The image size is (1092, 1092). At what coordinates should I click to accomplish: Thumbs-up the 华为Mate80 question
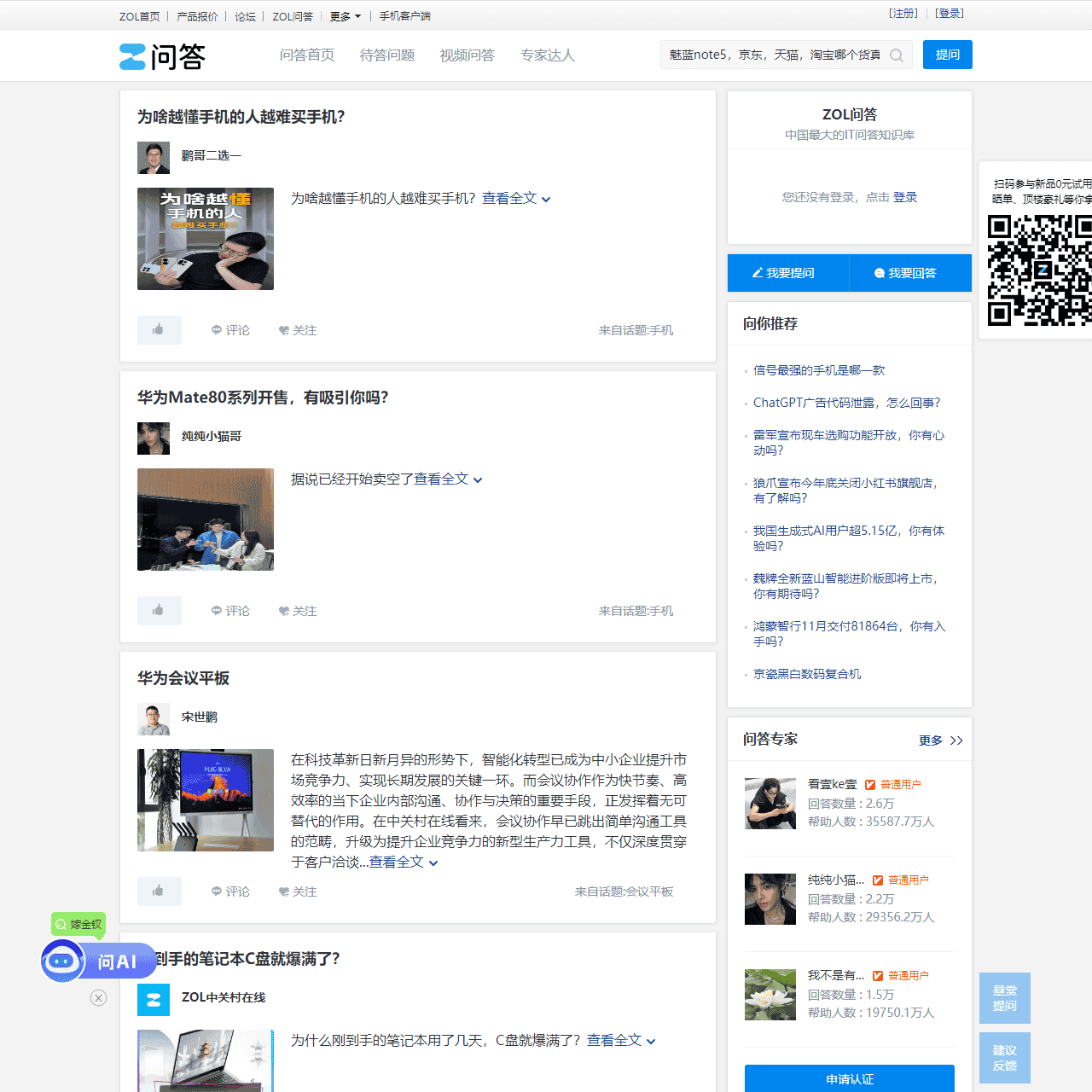tap(159, 611)
